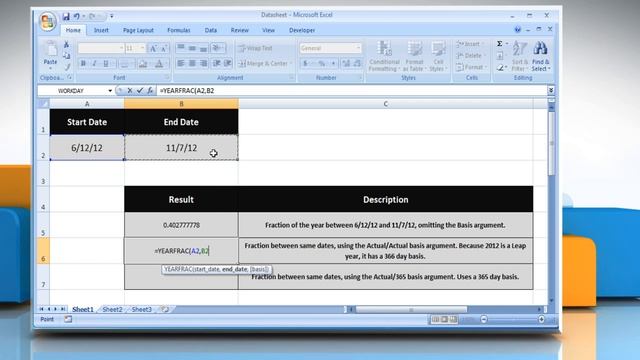Confirm formula with Enter checkmark button
640x360 pixels.
[140, 91]
